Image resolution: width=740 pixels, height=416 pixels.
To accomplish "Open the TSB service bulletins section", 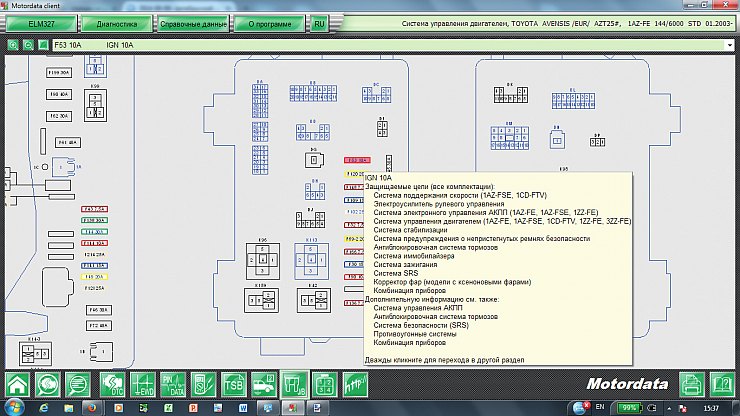I will coord(234,384).
